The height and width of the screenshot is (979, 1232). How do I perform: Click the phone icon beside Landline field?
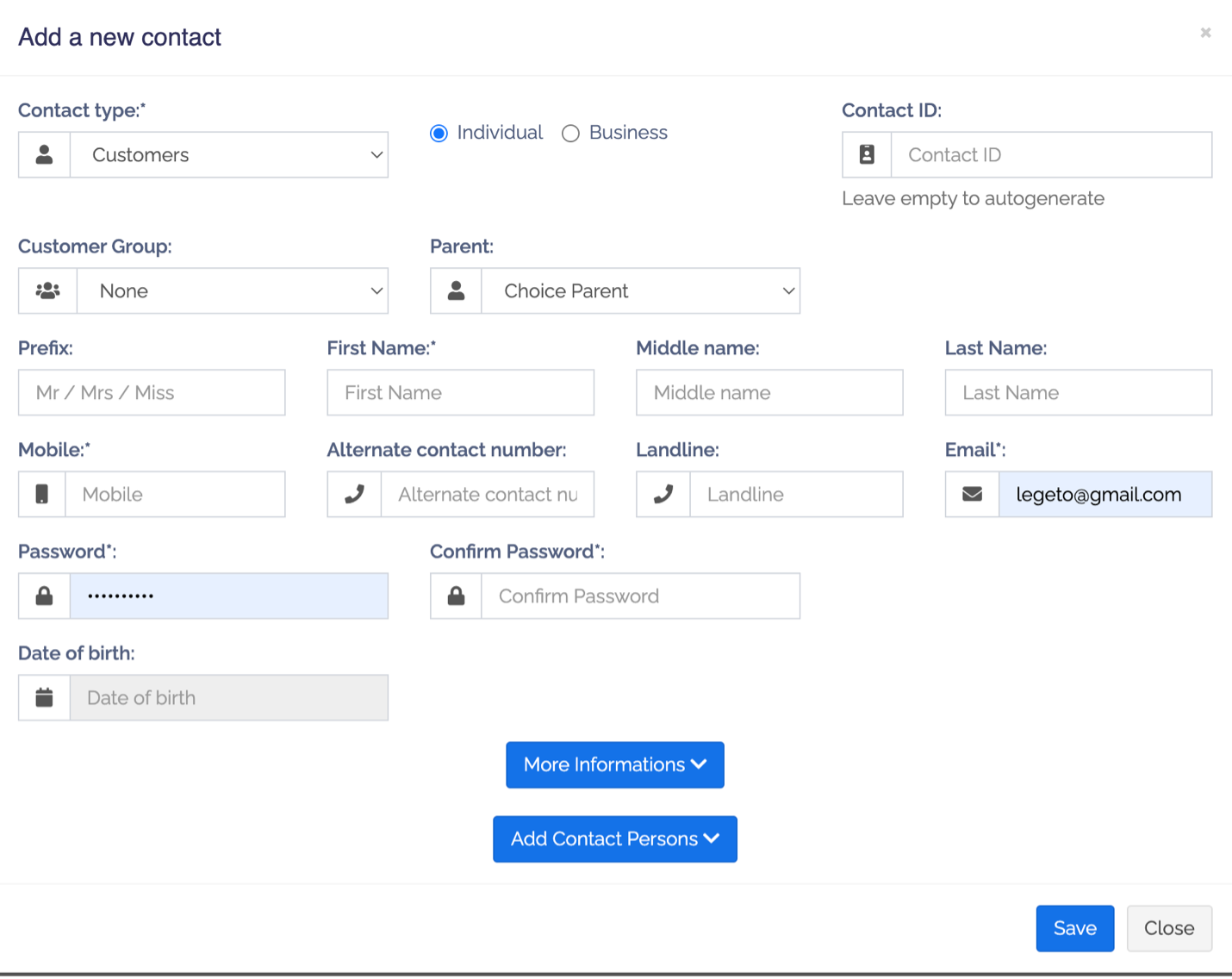(x=663, y=495)
